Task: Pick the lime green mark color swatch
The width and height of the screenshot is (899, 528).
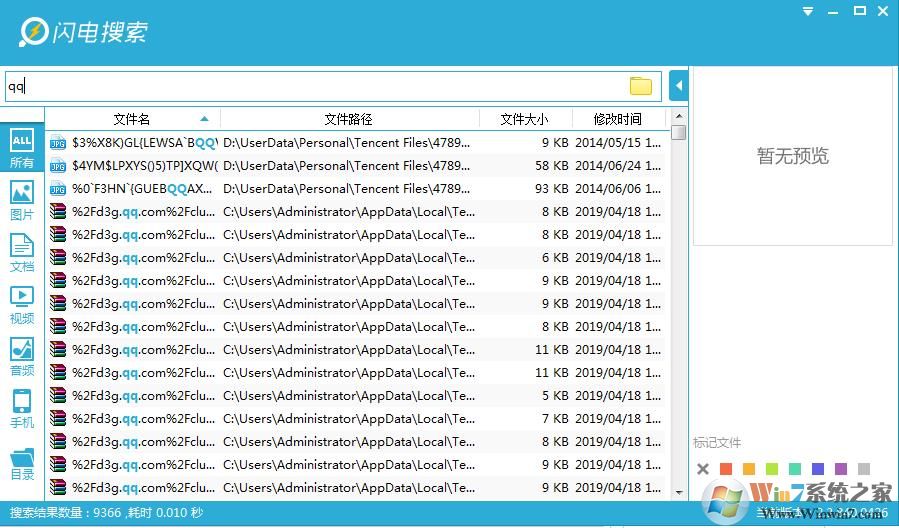Action: tap(772, 469)
